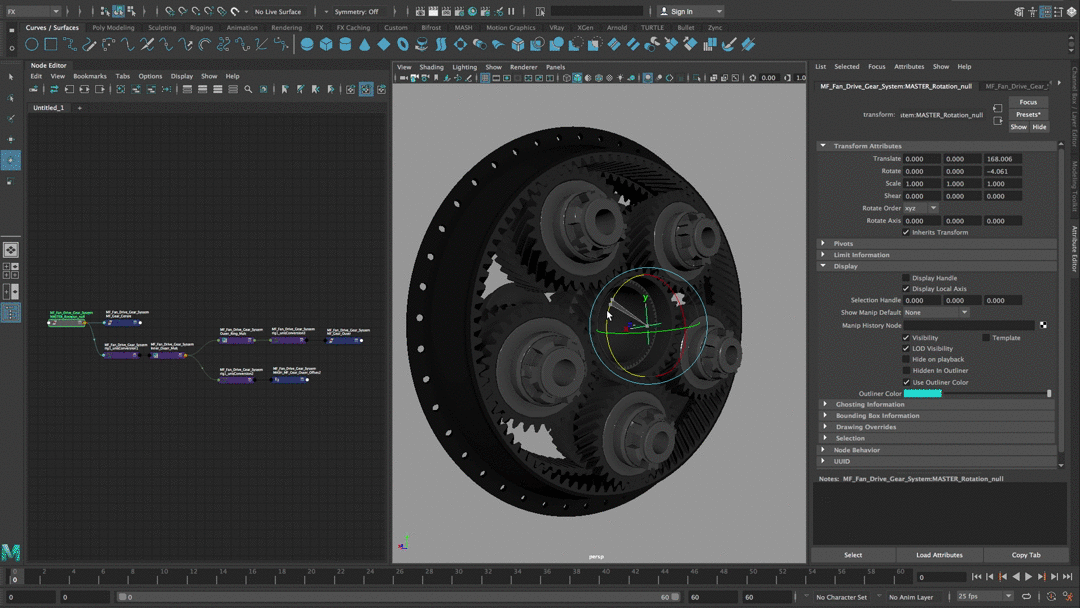Viewport: 1080px width, 608px height.
Task: Enable Hide on playback checkbox
Action: tap(906, 359)
